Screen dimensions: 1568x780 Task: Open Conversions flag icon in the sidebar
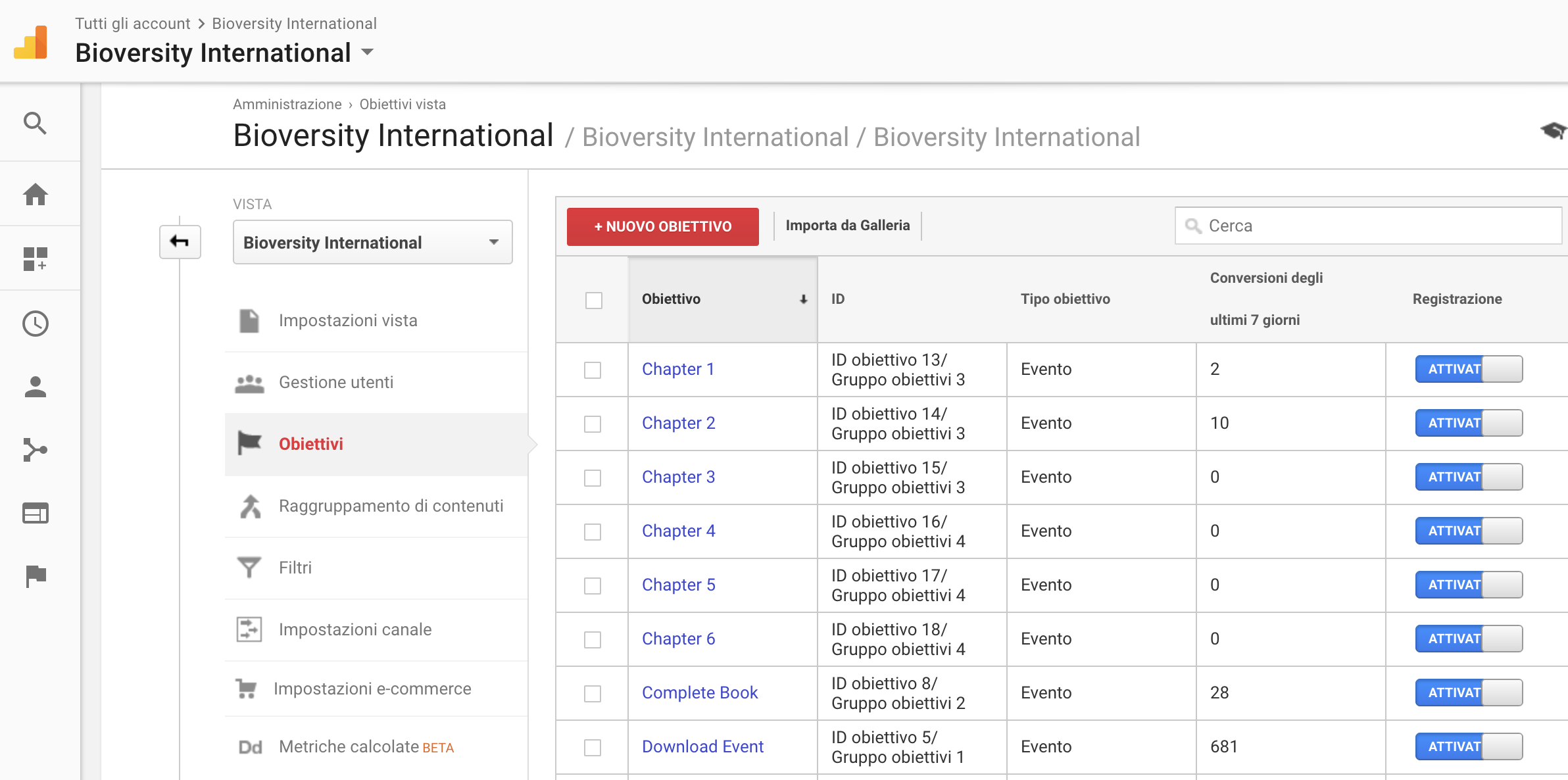35,576
